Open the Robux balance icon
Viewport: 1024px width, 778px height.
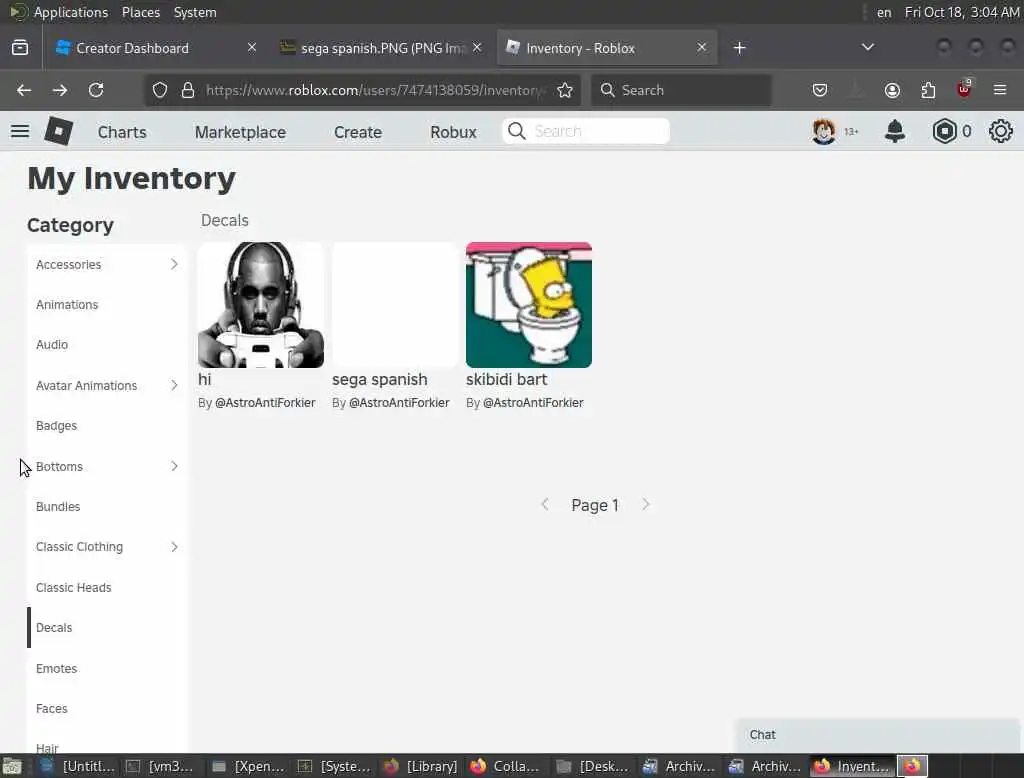click(x=944, y=131)
